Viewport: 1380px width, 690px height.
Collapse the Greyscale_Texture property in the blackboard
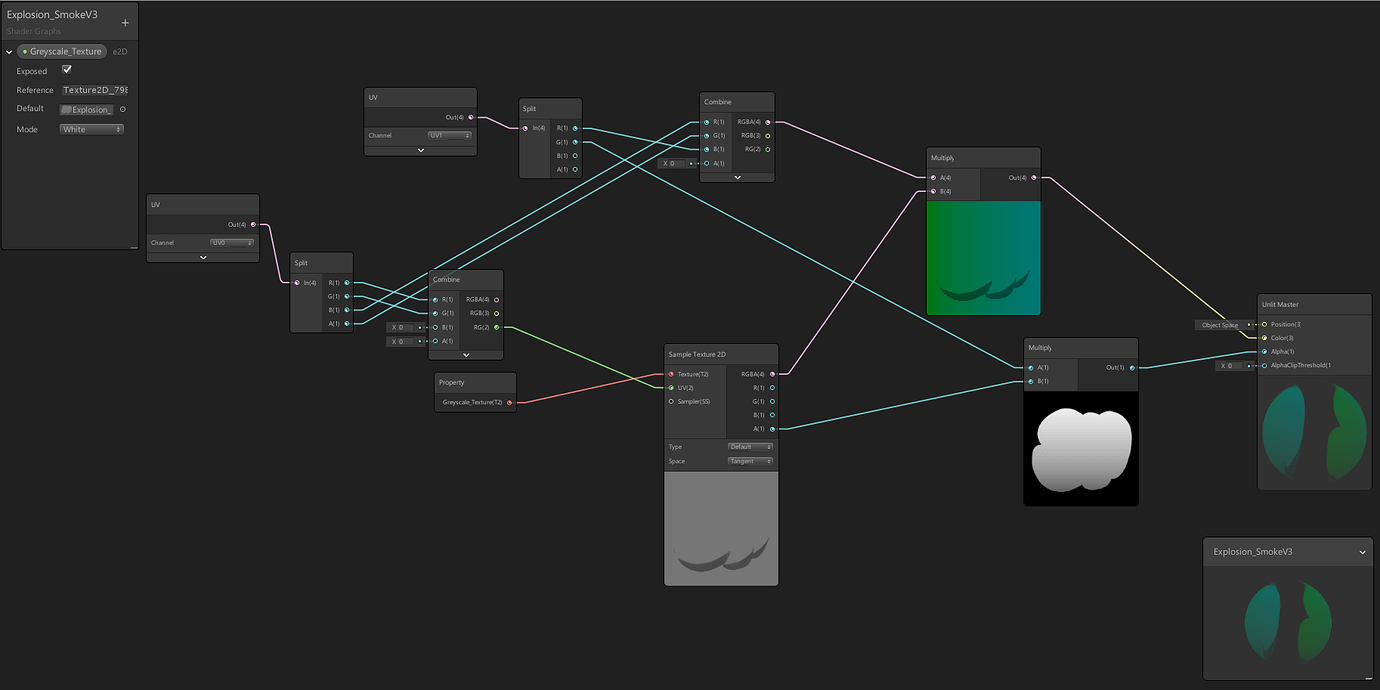[x=8, y=51]
